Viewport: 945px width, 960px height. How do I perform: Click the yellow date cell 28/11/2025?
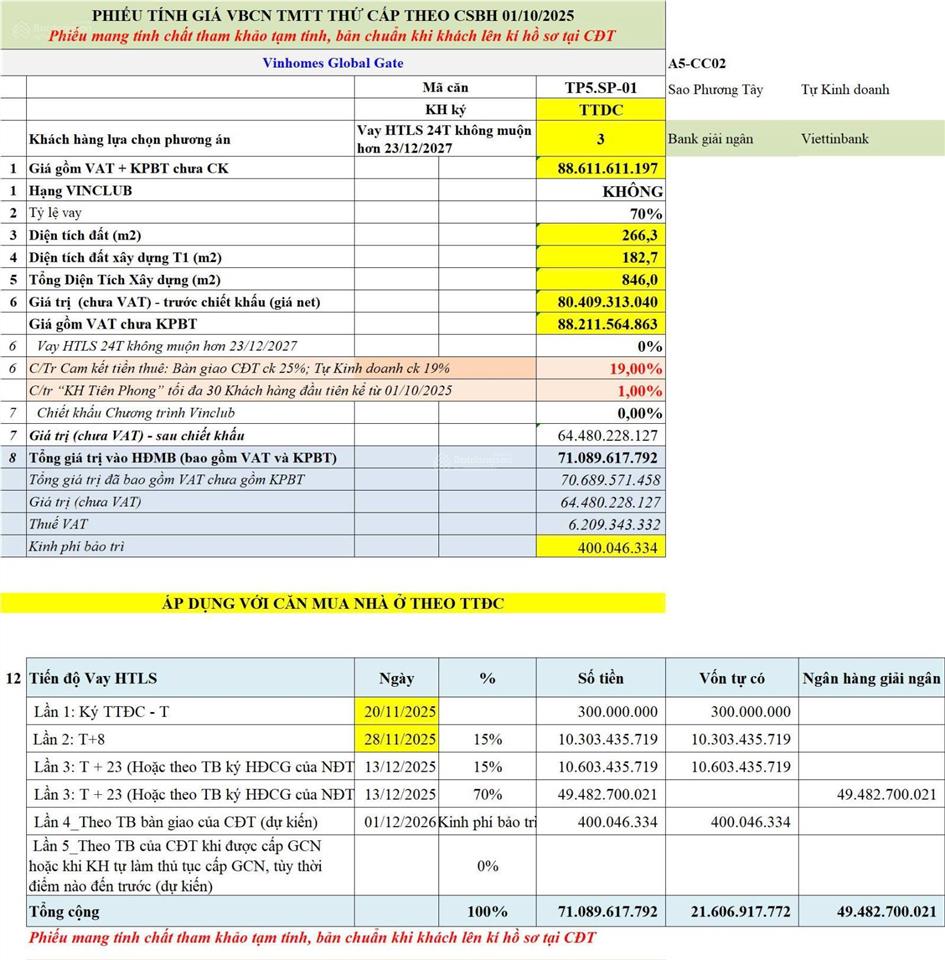click(397, 739)
